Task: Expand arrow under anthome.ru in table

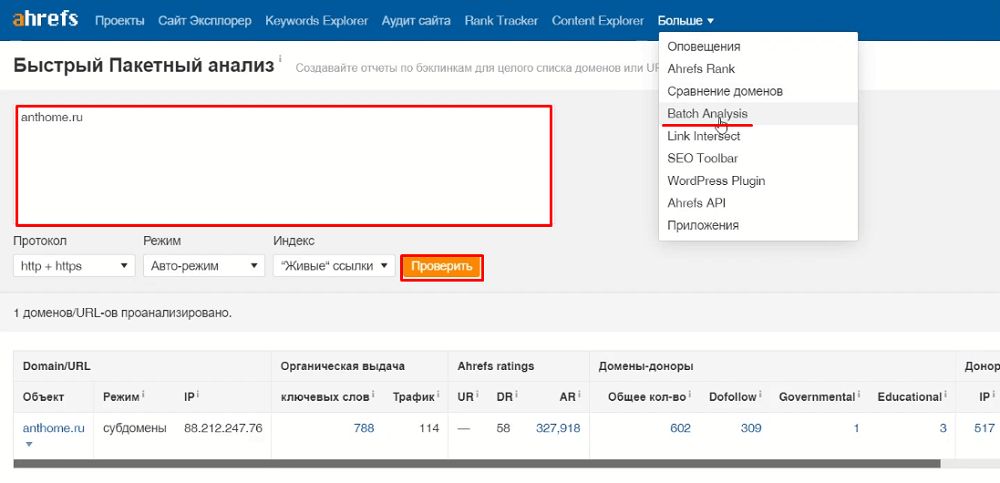Action: pos(28,444)
